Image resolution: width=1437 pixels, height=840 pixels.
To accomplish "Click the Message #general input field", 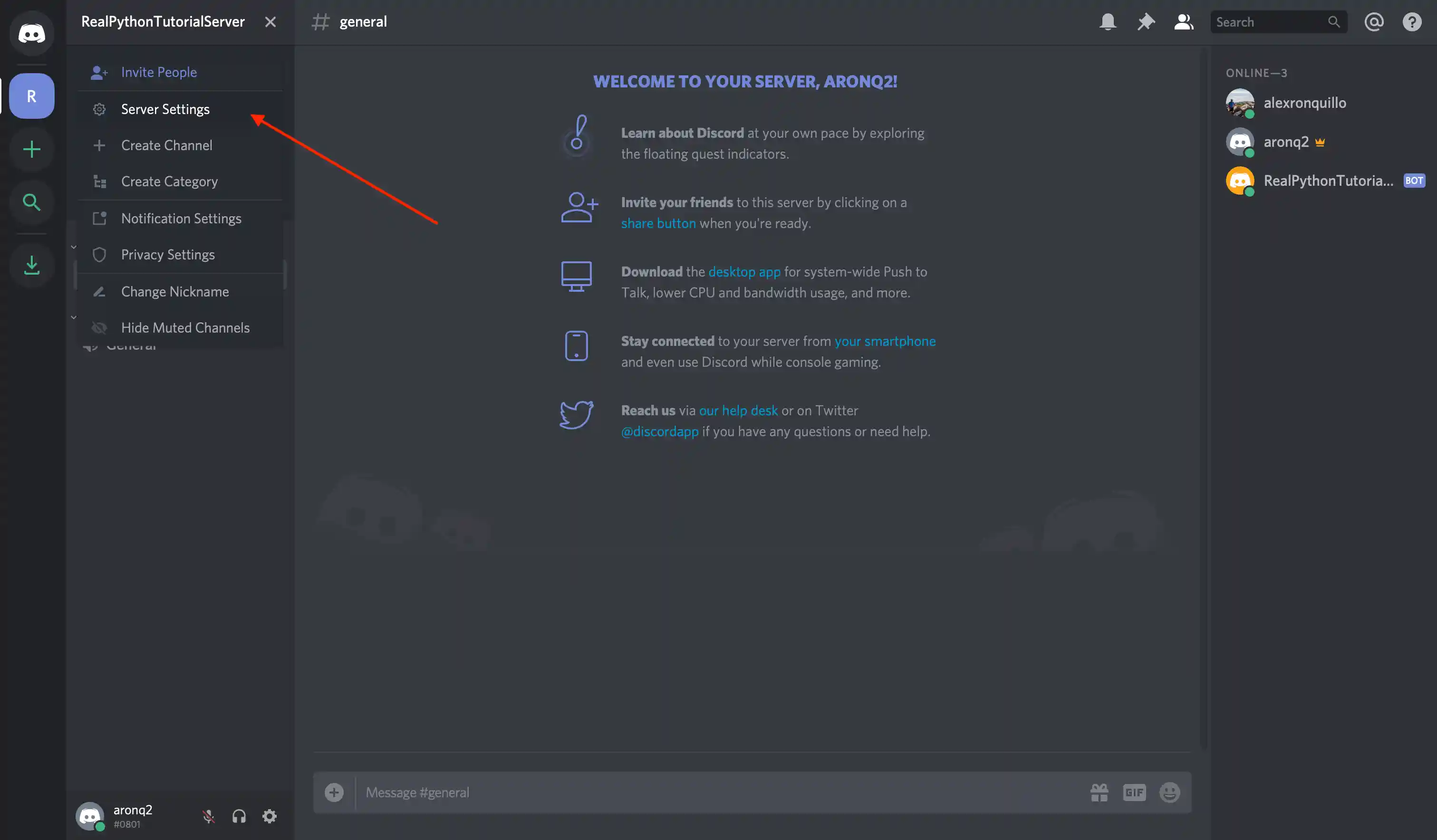I will tap(685, 792).
